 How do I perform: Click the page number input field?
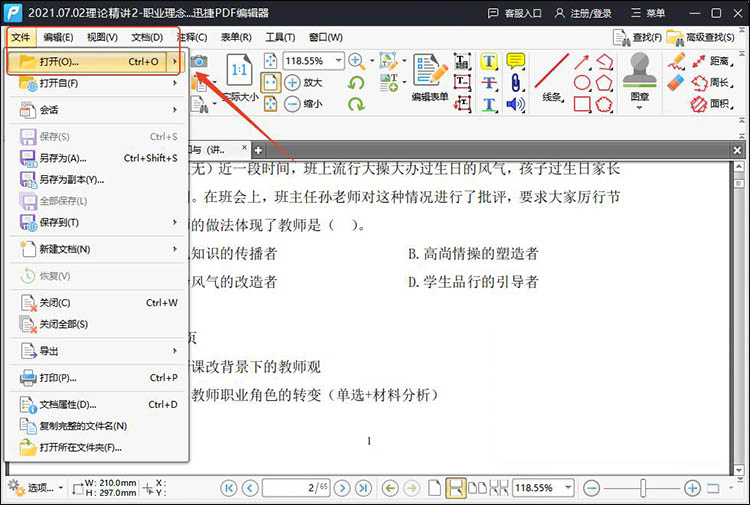pos(296,488)
